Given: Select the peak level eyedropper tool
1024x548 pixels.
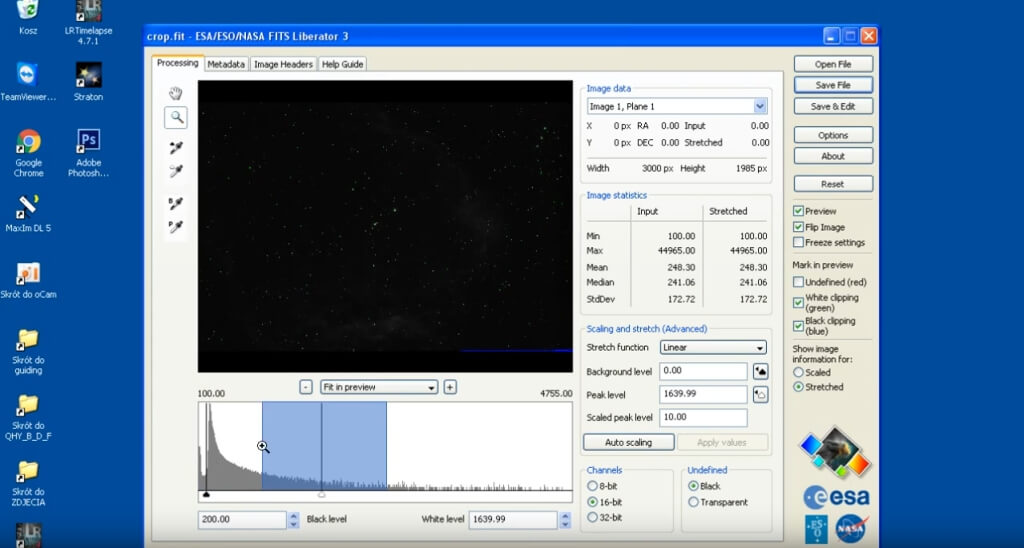Looking at the screenshot, I should tap(175, 227).
